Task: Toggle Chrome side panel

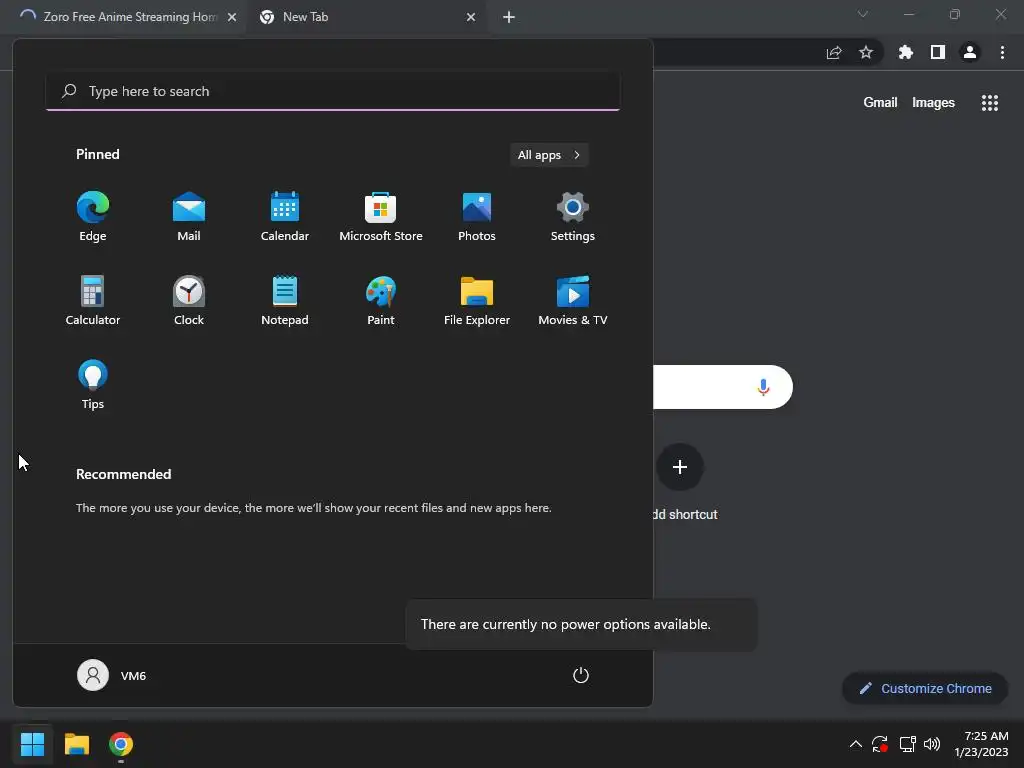Action: 938,52
